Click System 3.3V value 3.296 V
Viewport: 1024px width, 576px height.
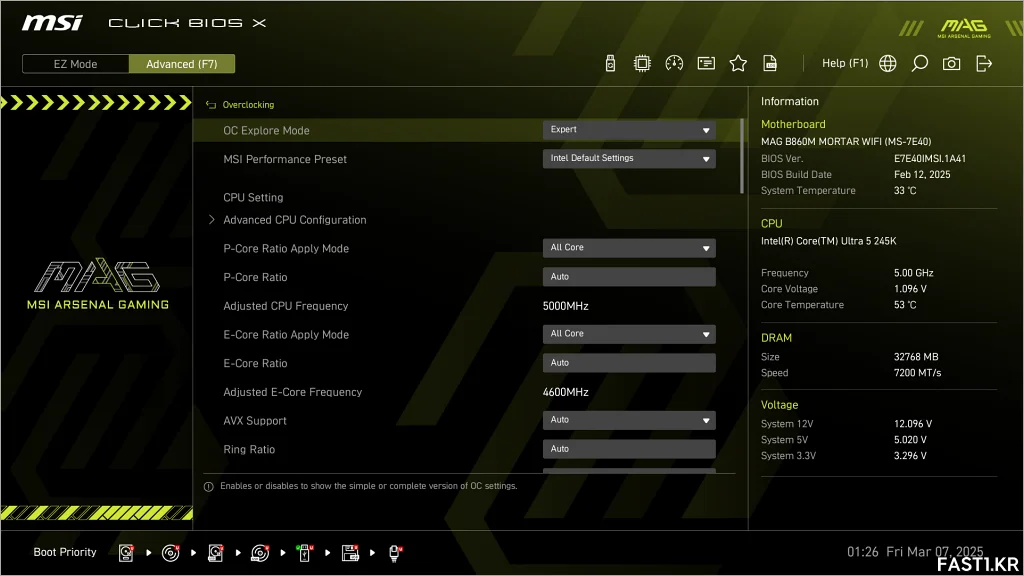pos(910,456)
